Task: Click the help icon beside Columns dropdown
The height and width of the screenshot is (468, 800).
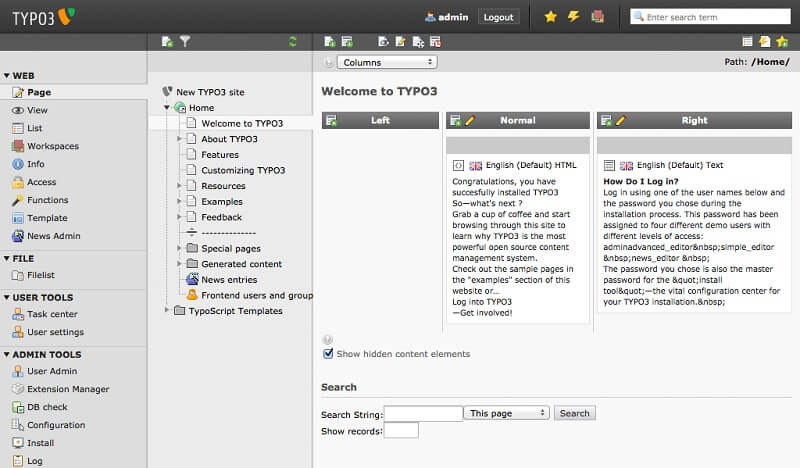Action: [x=329, y=62]
